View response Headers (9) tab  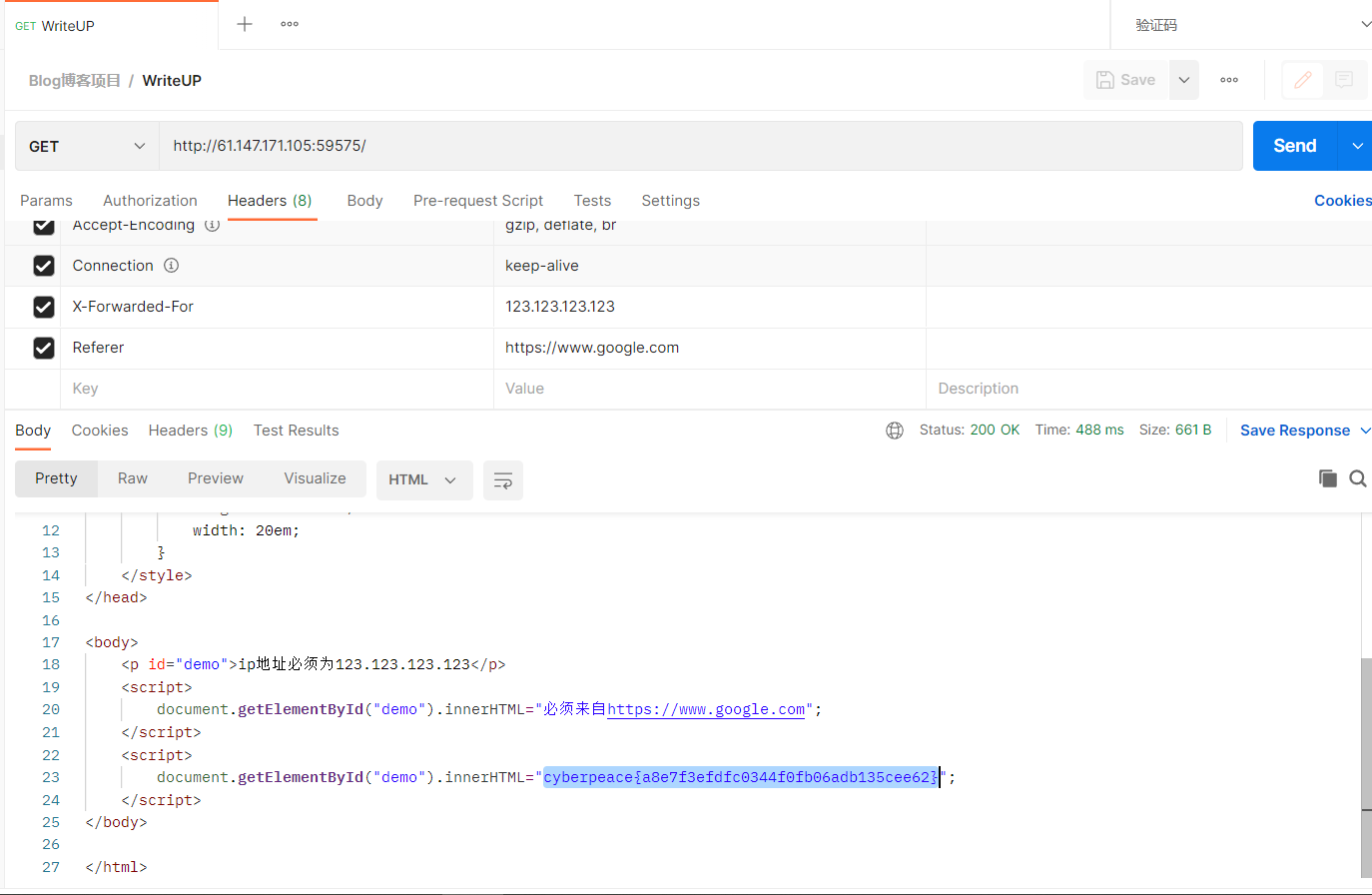[x=191, y=431]
